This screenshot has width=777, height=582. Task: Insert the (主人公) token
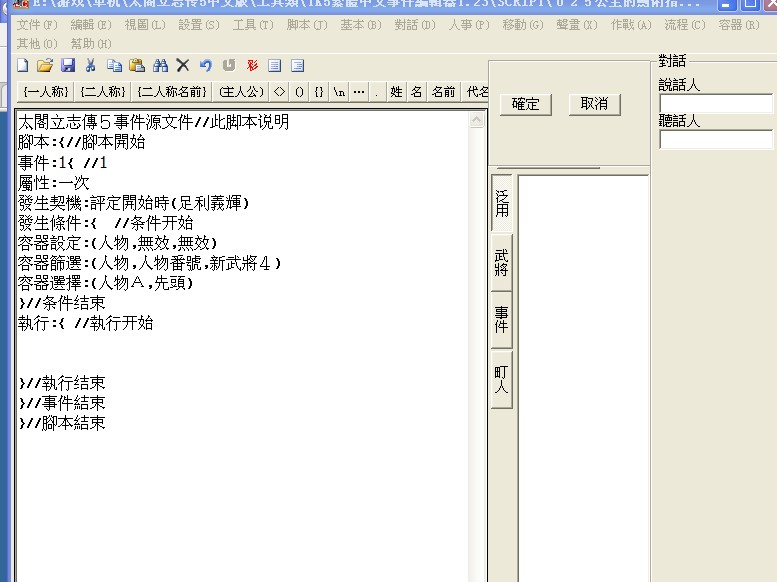[241, 92]
